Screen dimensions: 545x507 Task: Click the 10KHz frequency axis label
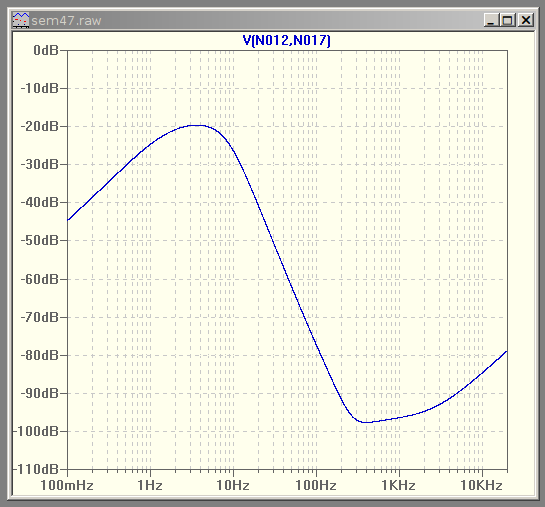[x=482, y=485]
